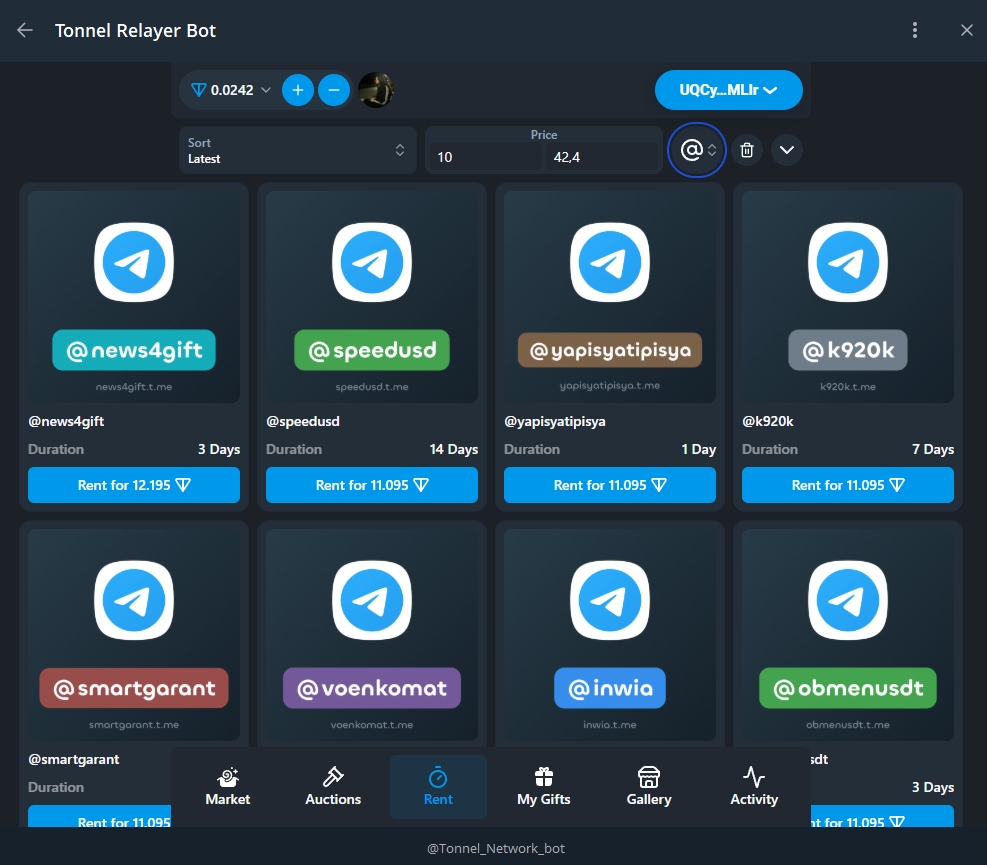Open the three-dot options menu
Image resolution: width=987 pixels, height=865 pixels.
(914, 30)
